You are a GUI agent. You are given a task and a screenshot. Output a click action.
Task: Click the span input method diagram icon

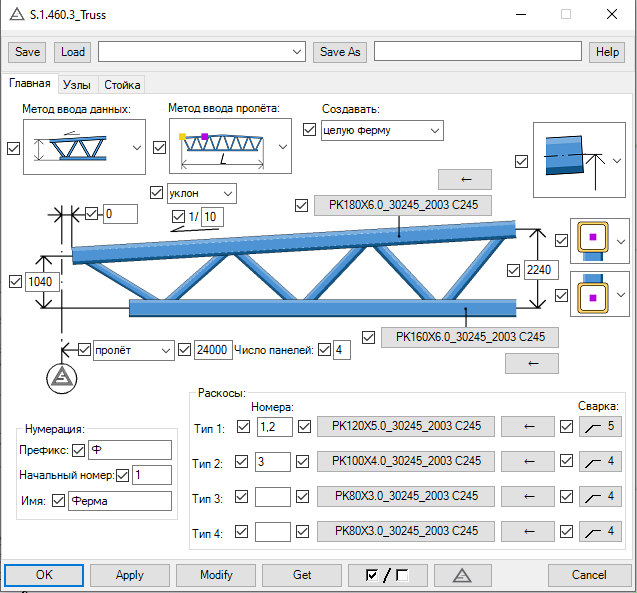[222, 148]
